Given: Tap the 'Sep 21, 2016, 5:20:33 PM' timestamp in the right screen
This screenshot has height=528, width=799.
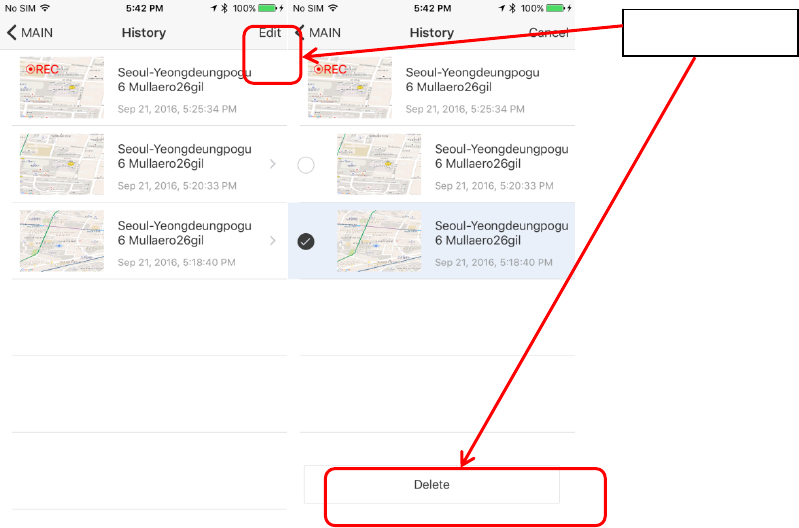Looking at the screenshot, I should click(x=494, y=186).
